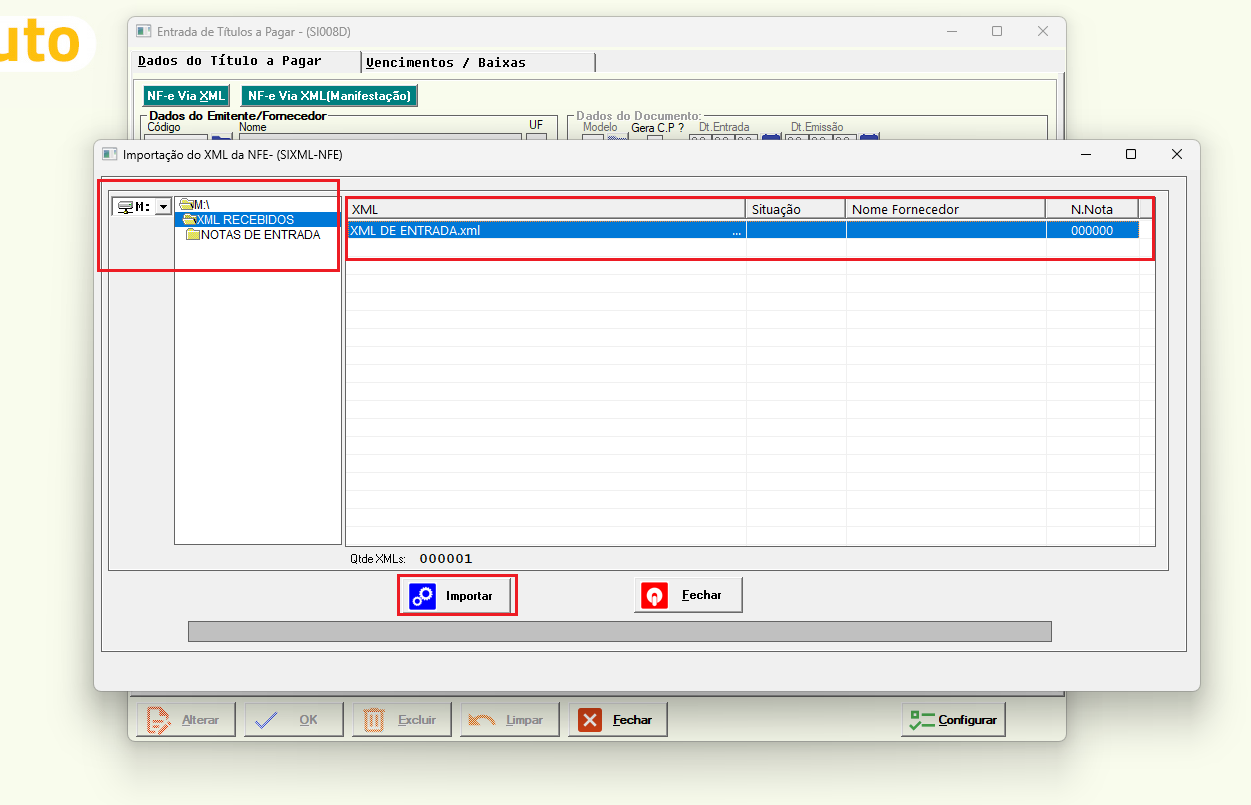
Task: Open the M: drive selector dropdown
Action: pos(162,207)
